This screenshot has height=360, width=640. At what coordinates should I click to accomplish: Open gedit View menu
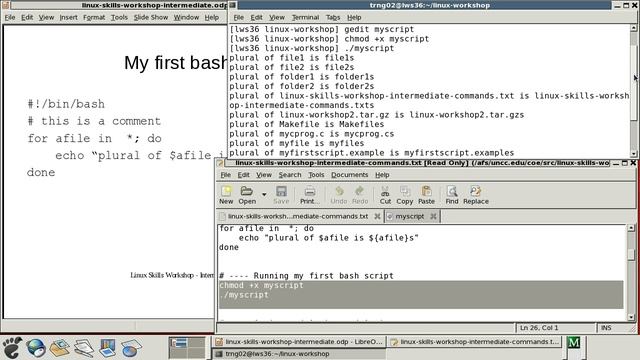coord(264,175)
